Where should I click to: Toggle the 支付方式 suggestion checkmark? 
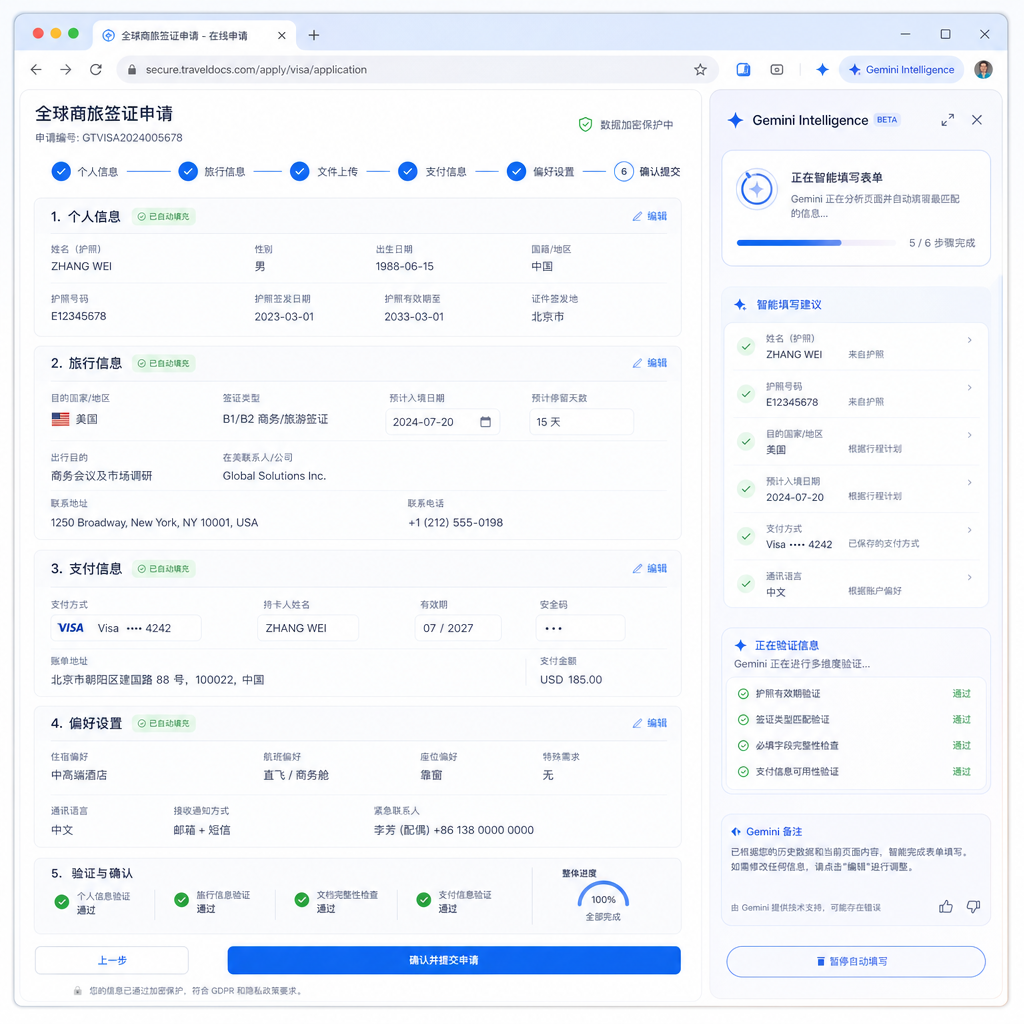pos(746,536)
